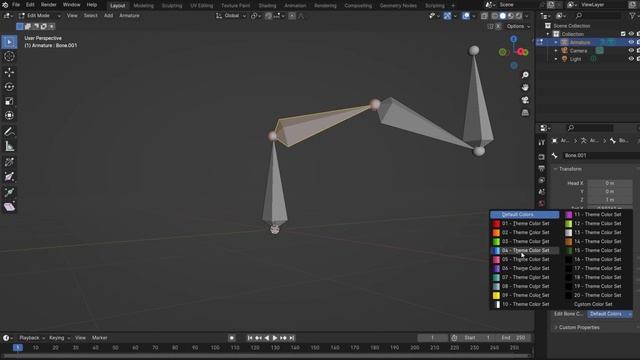The height and width of the screenshot is (360, 640).
Task: Toggle Collection visibility eye icon
Action: 631,34
